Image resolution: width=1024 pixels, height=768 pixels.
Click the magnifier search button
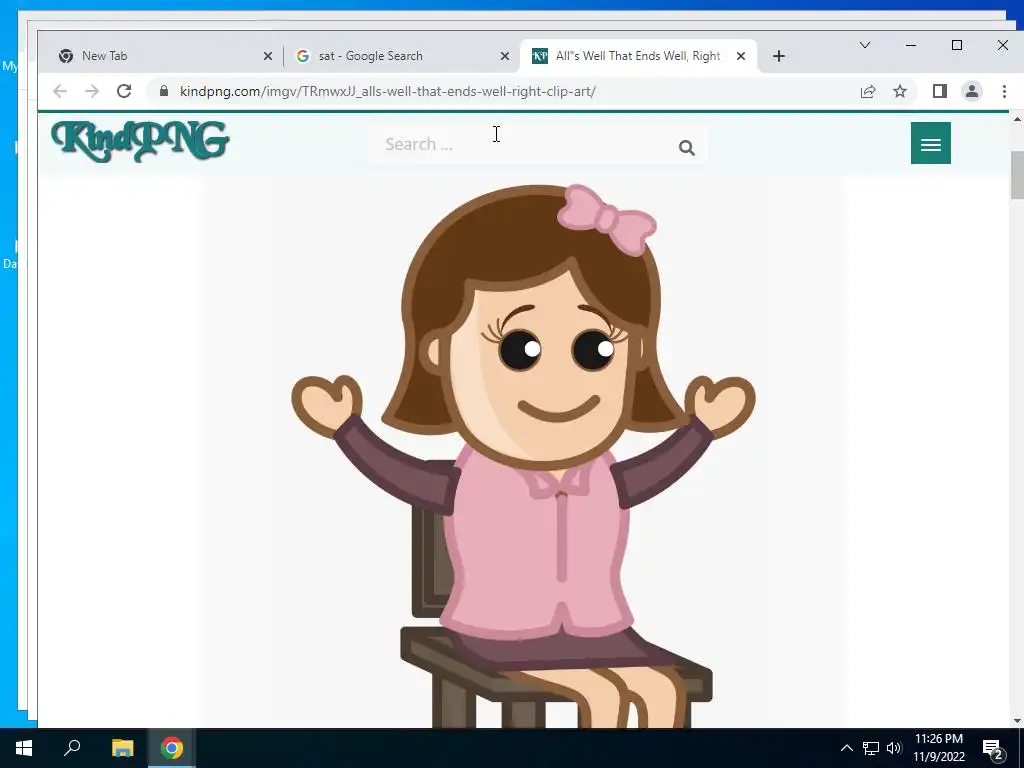pos(686,148)
